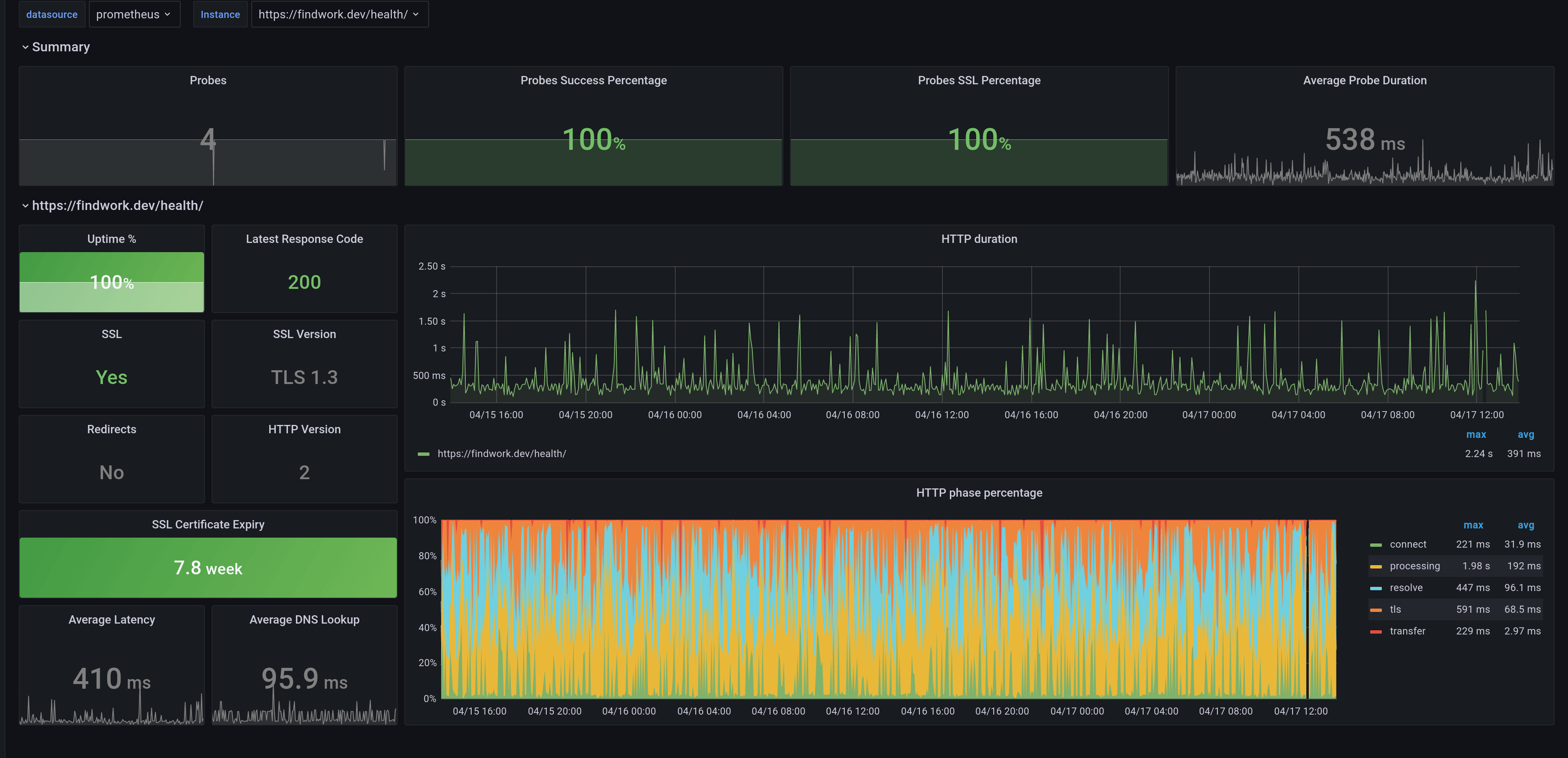Sort phase percentage legend by avg
Image resolution: width=1568 pixels, height=758 pixels.
1525,526
